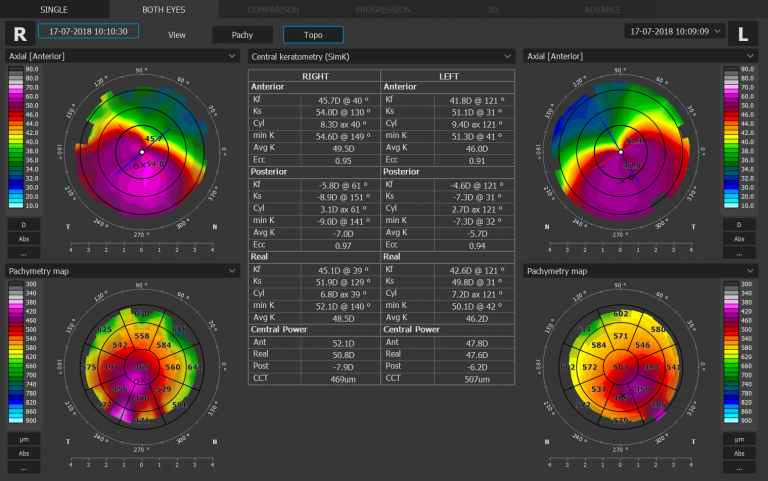This screenshot has width=768, height=481.
Task: Click right anterior Cyl value 8.3D ax 40°
Action: [342, 124]
